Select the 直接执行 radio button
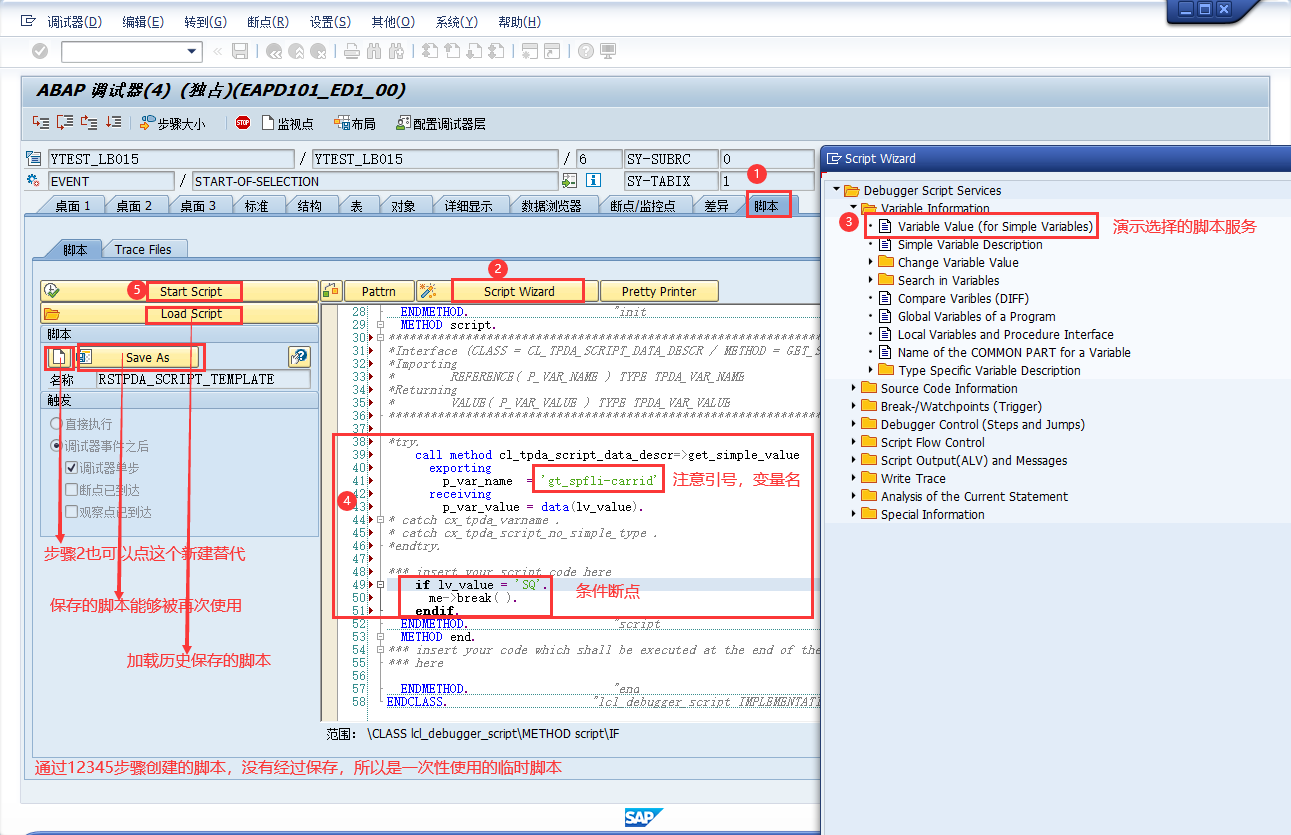The image size is (1291, 835). click(x=57, y=424)
